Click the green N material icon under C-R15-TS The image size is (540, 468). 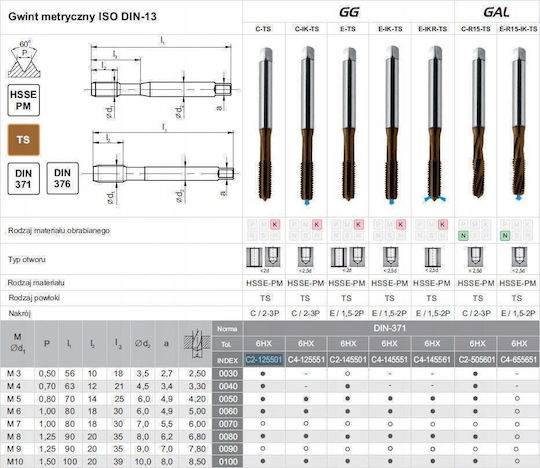tap(464, 236)
